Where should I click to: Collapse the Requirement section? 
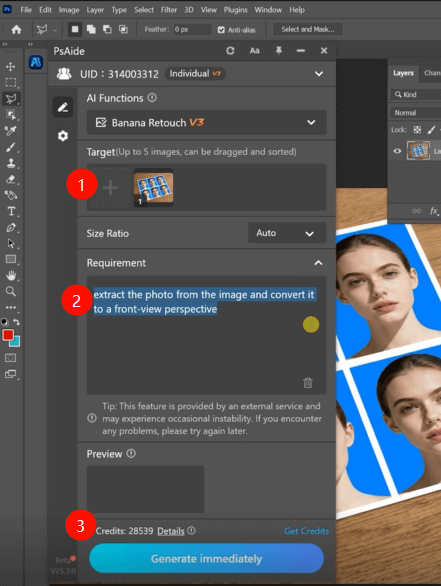point(318,263)
